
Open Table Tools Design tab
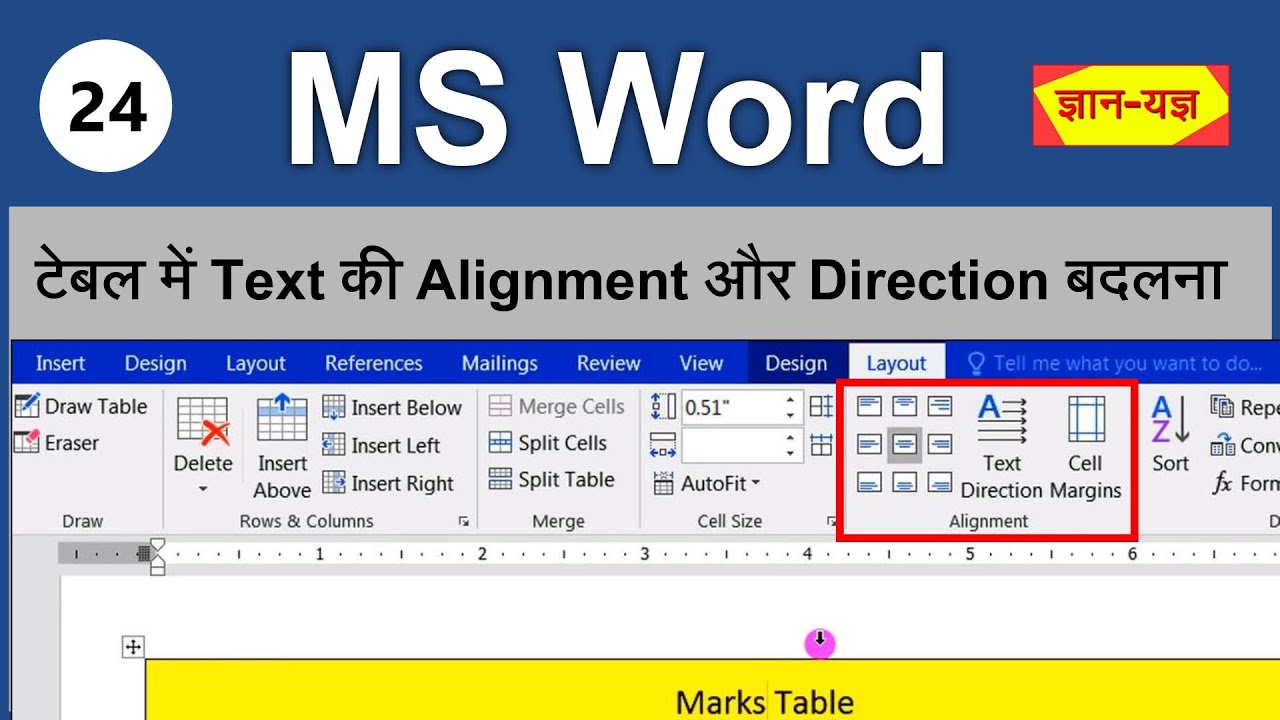tap(796, 363)
